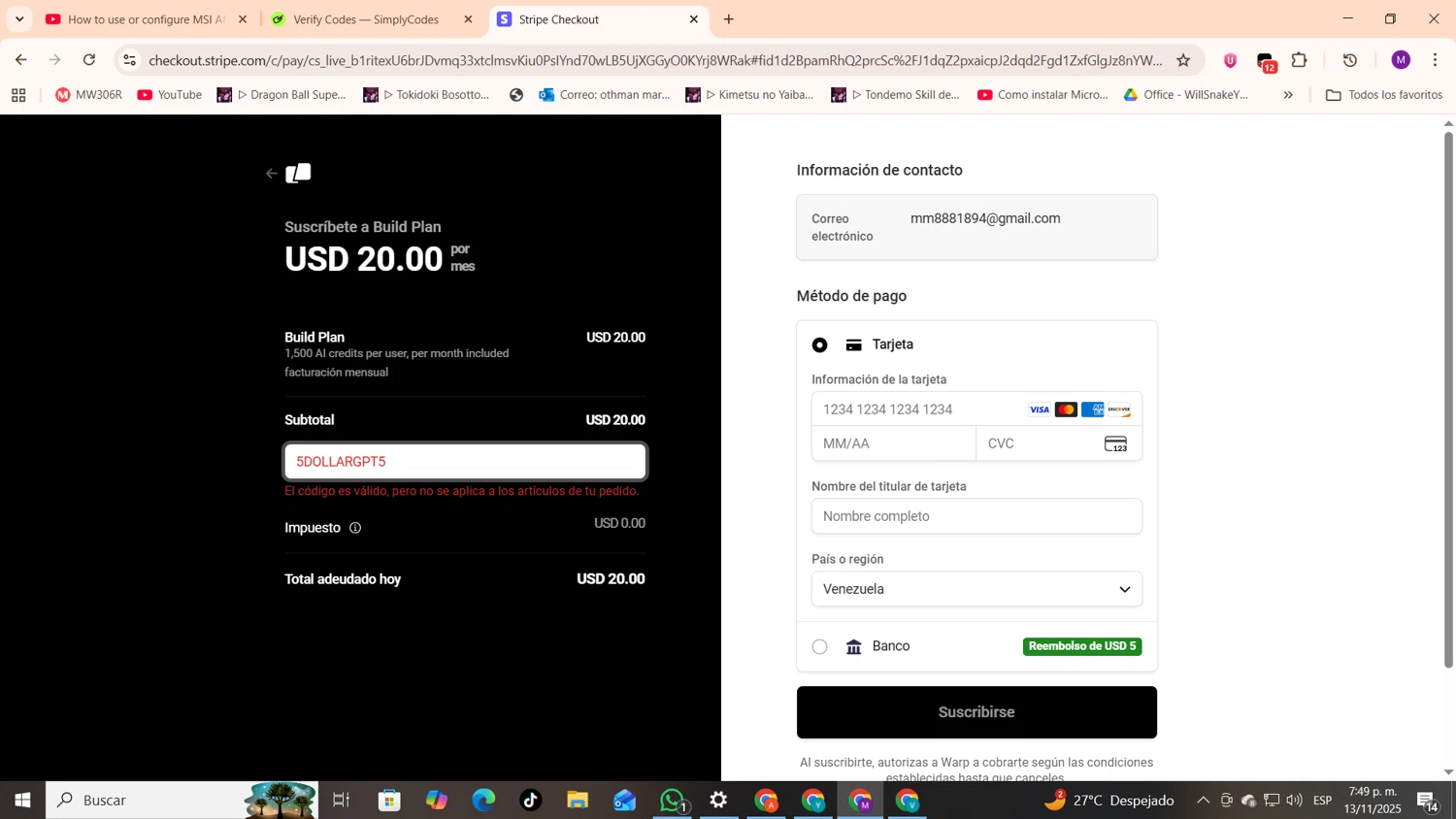Image resolution: width=1456 pixels, height=819 pixels.
Task: Expand the hidden bookmarks chevron
Action: [x=1288, y=95]
